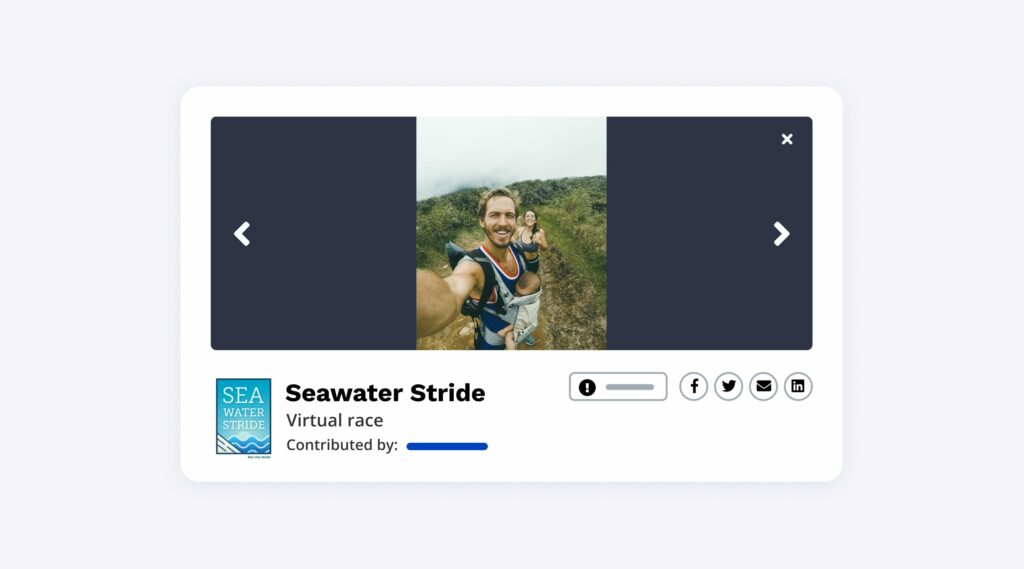Click the smiling man's face in the photo

pyautogui.click(x=500, y=219)
